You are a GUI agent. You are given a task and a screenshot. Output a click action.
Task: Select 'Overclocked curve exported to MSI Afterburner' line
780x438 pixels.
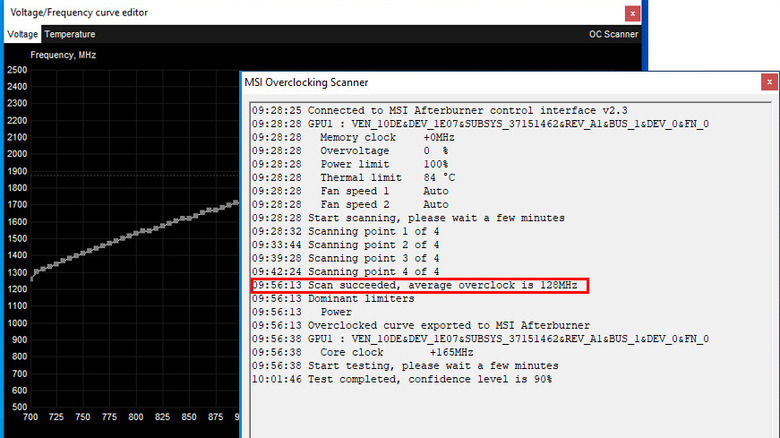(x=421, y=326)
